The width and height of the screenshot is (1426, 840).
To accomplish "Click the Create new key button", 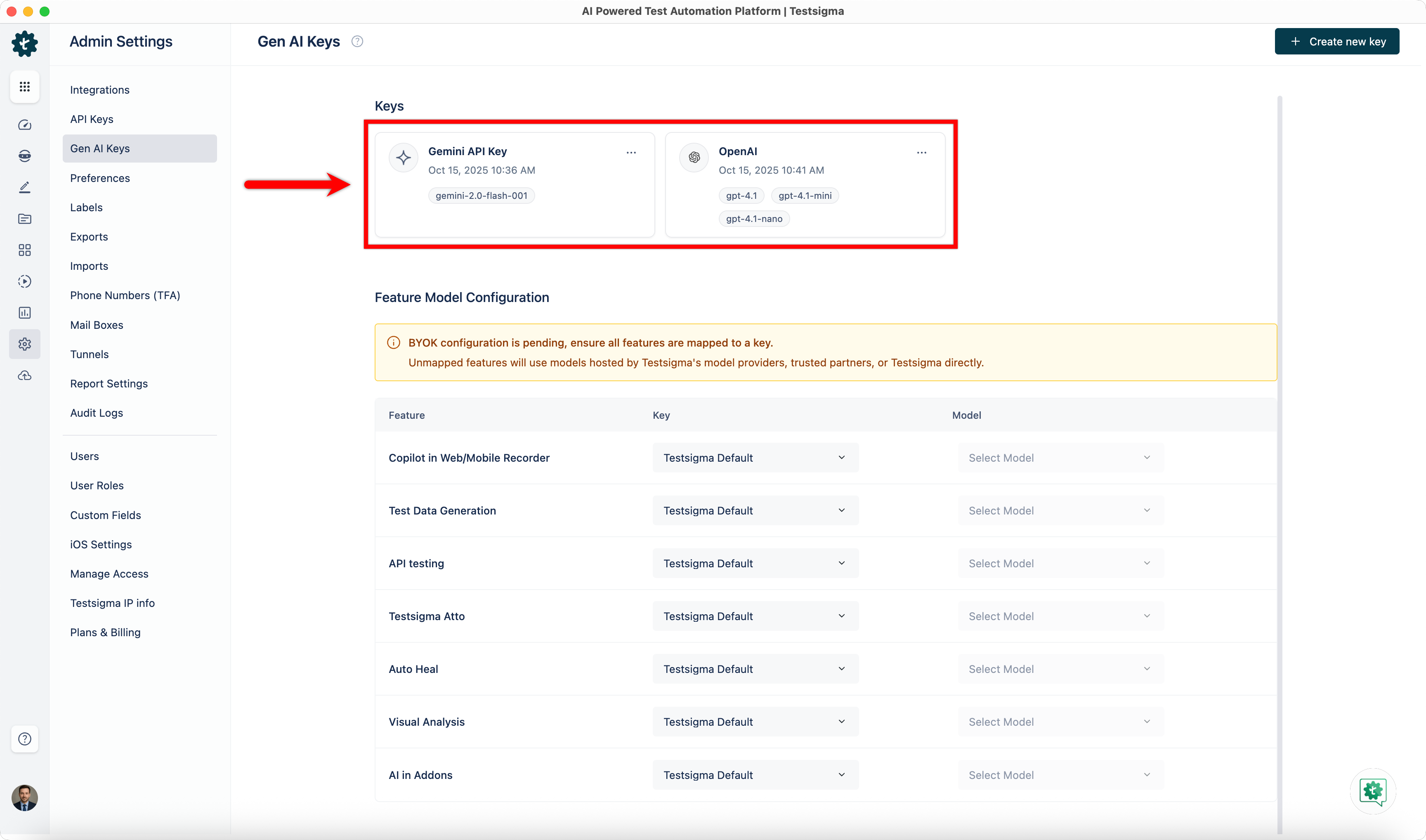I will point(1336,41).
